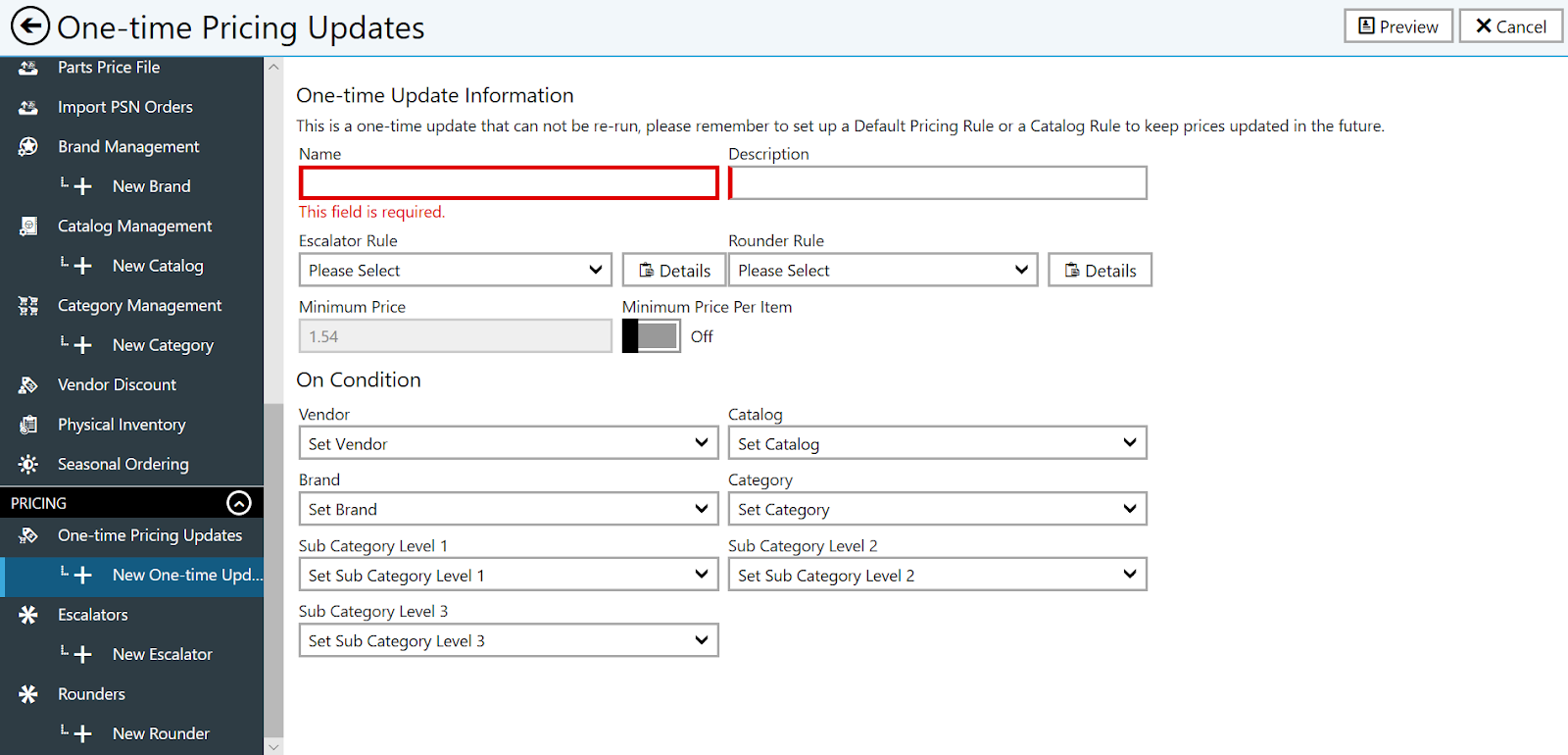Click the plus icon beside New Brand

[x=83, y=186]
